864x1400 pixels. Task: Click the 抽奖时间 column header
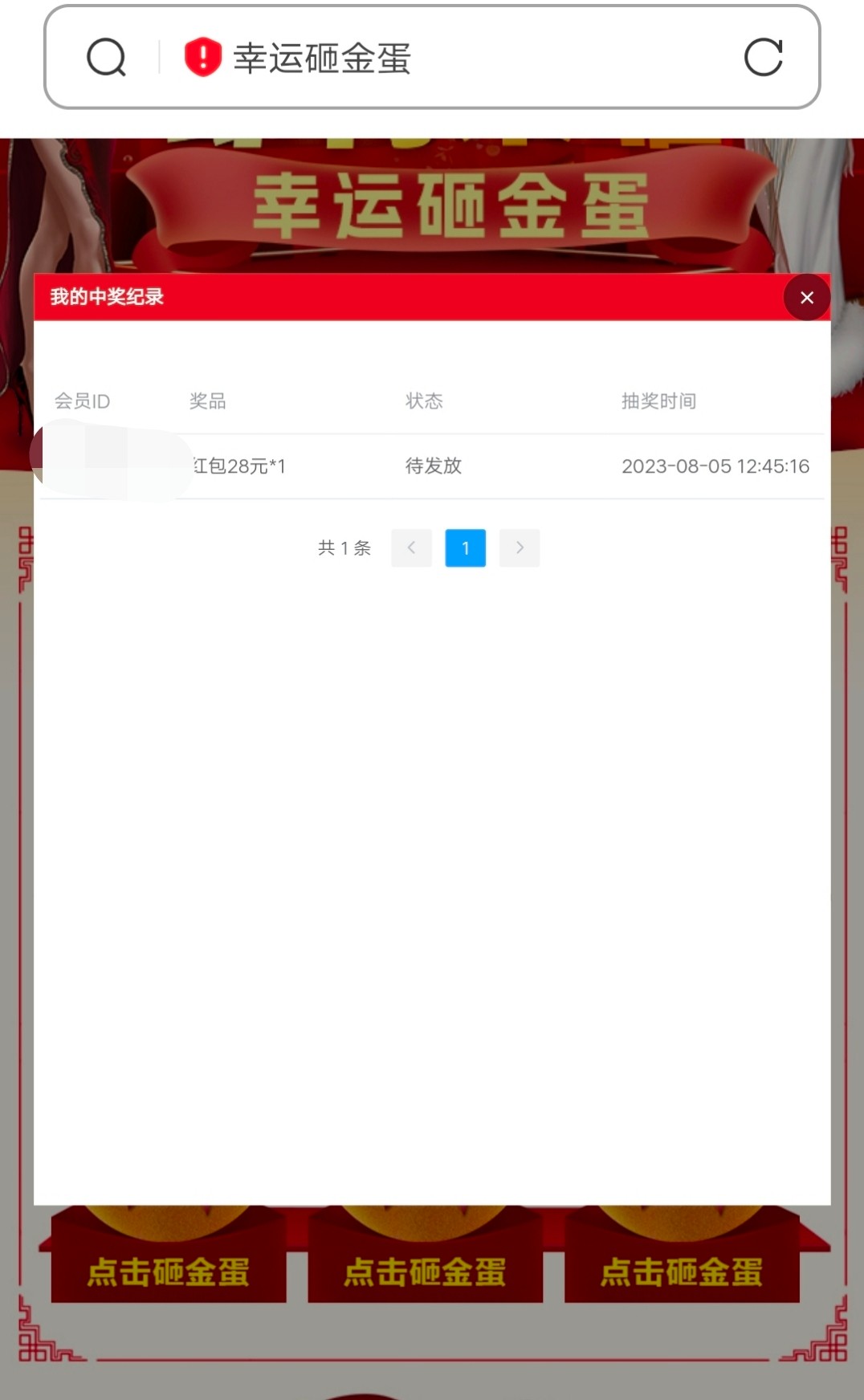(x=658, y=401)
